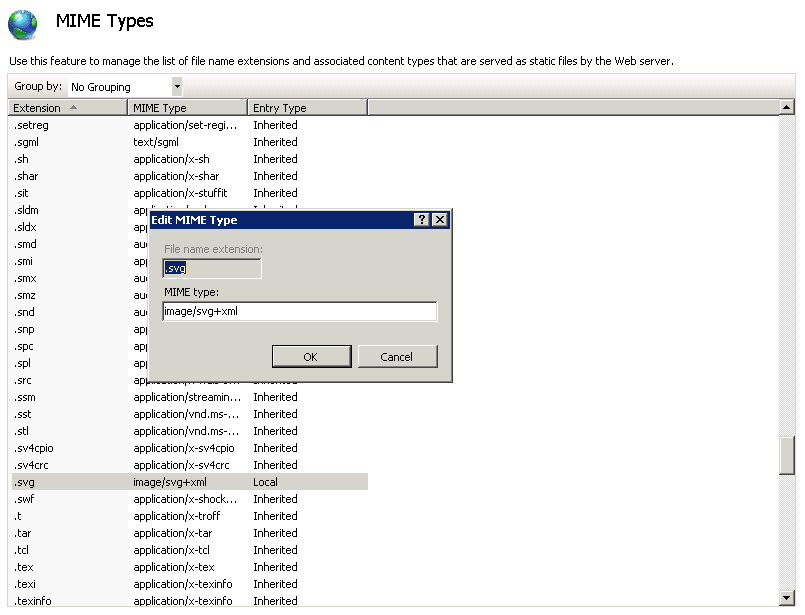Select the .sv4crc extension row
Viewport: 805px width, 615px height.
click(x=32, y=465)
